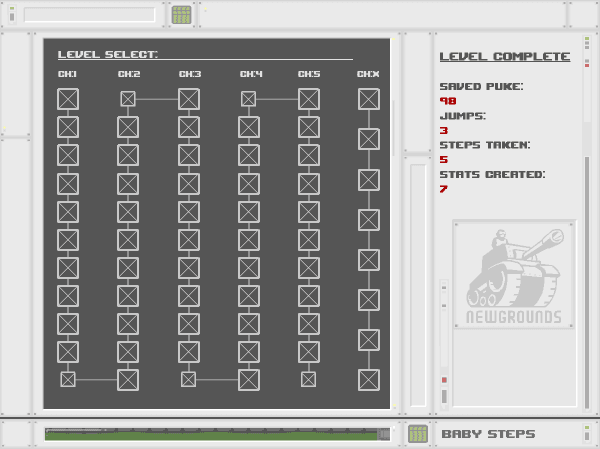Click the Steps Taken value 5
This screenshot has width=600, height=449.
443,160
